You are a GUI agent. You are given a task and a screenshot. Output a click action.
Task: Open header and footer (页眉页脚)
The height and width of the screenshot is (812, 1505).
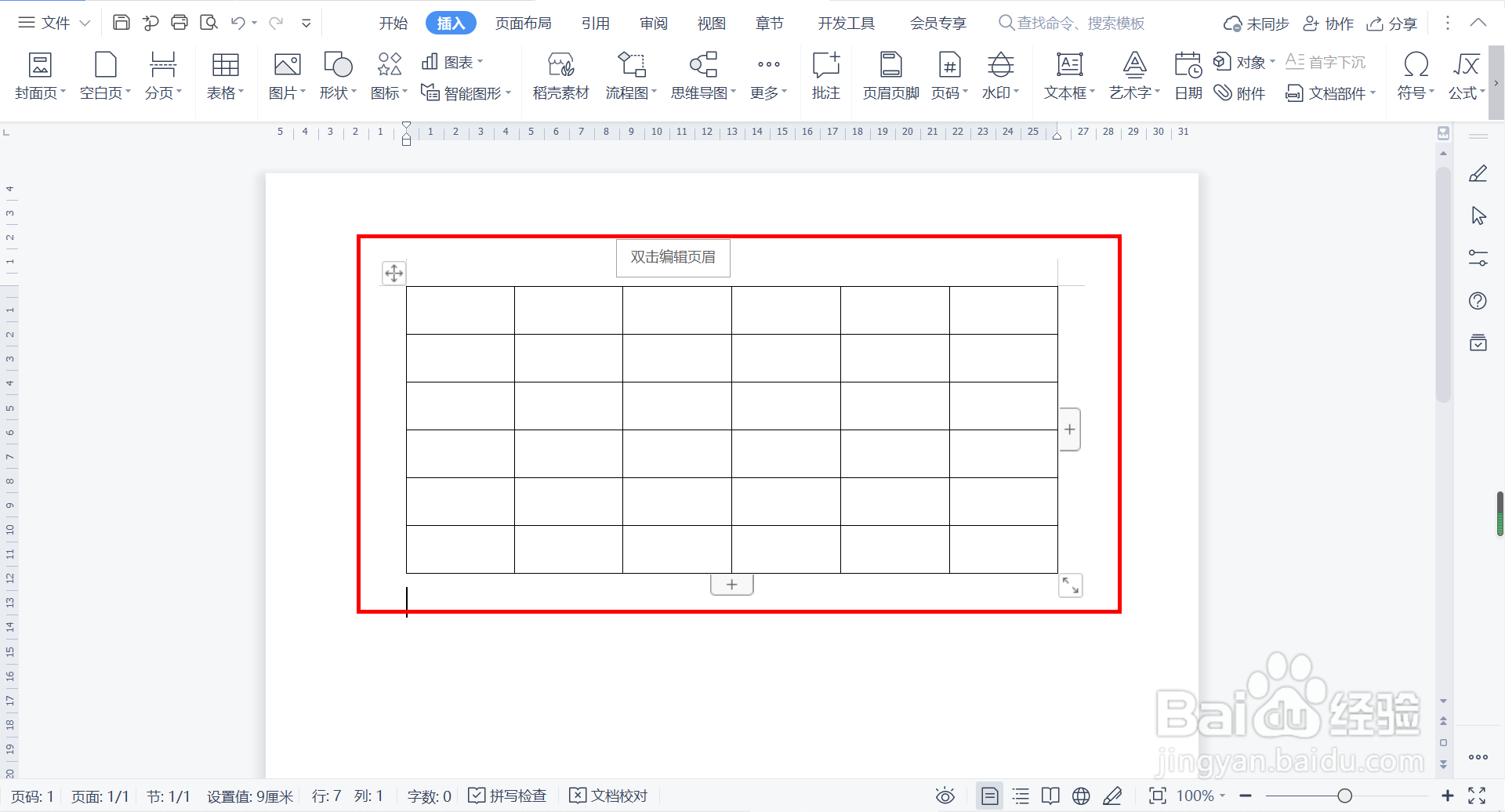pos(890,76)
